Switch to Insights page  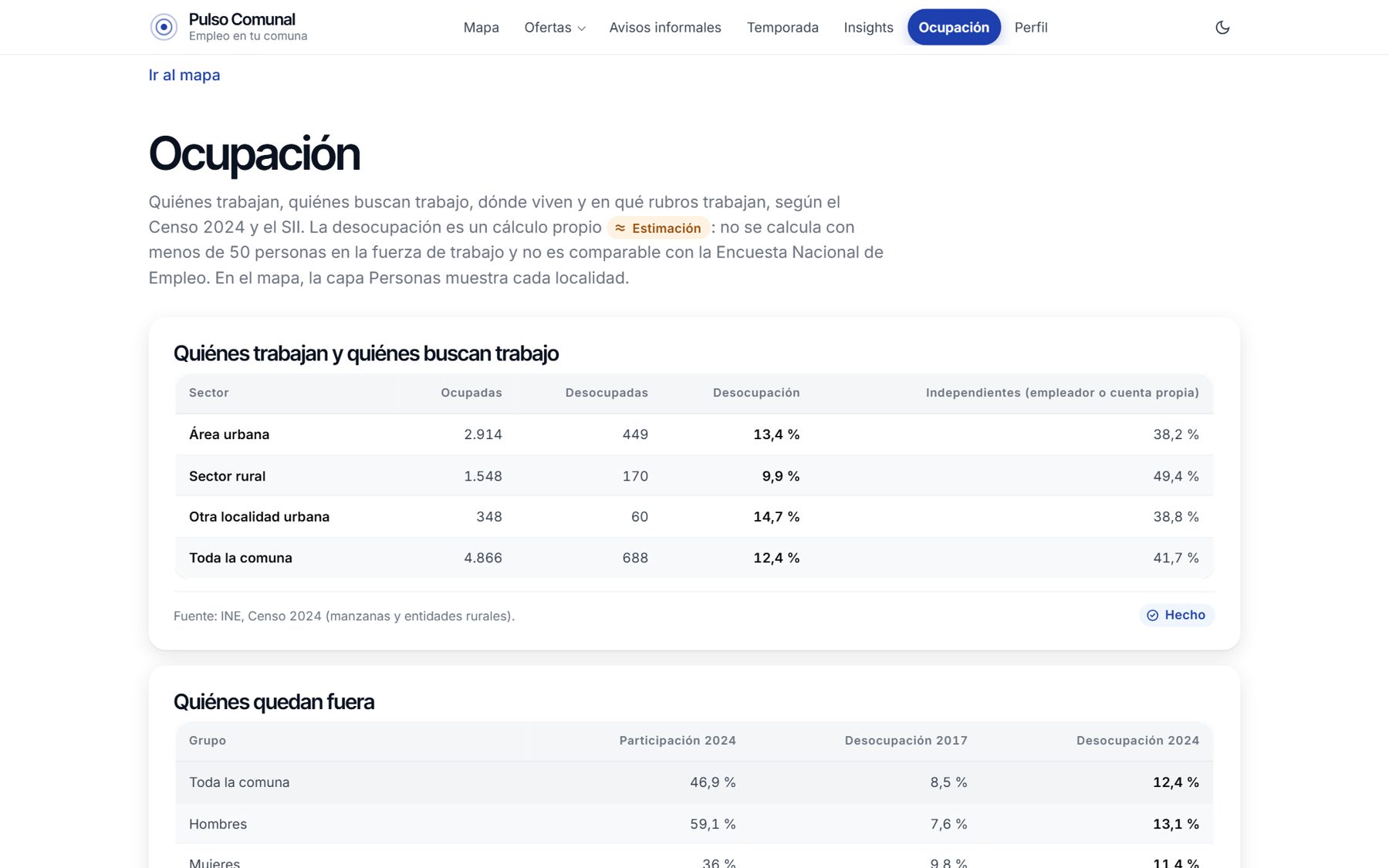[x=868, y=27]
